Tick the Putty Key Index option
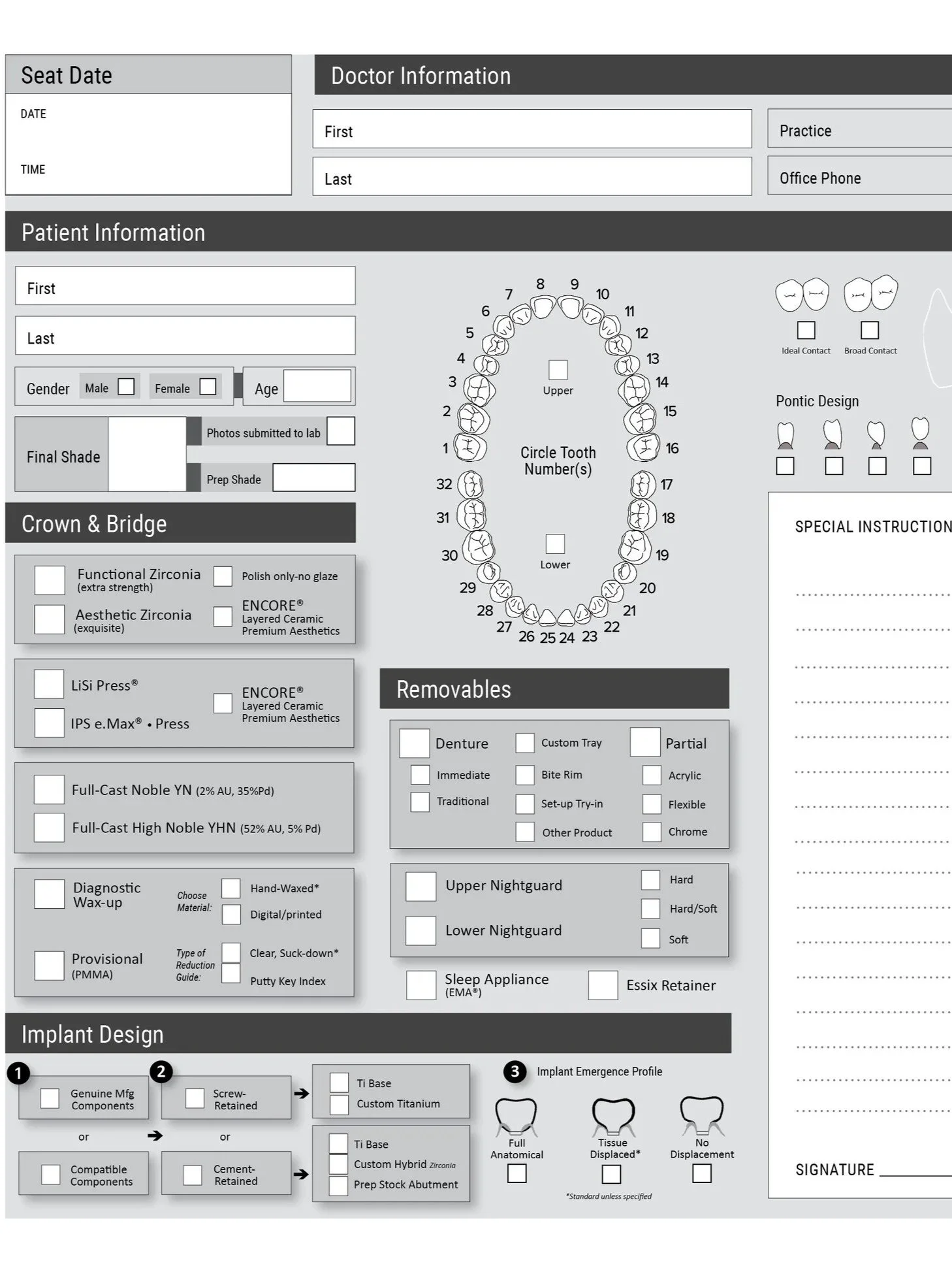Image resolution: width=952 pixels, height=1270 pixels. click(x=231, y=973)
